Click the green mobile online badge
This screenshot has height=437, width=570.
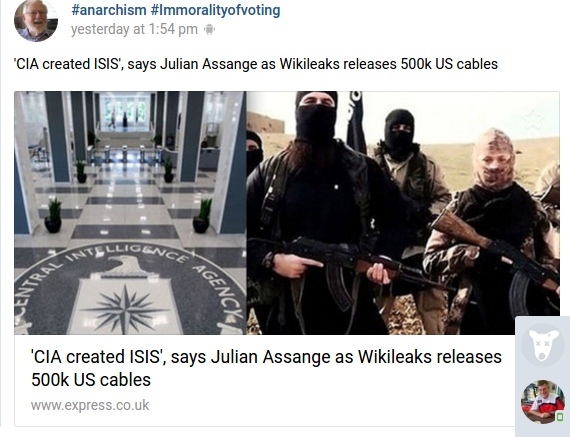click(560, 417)
